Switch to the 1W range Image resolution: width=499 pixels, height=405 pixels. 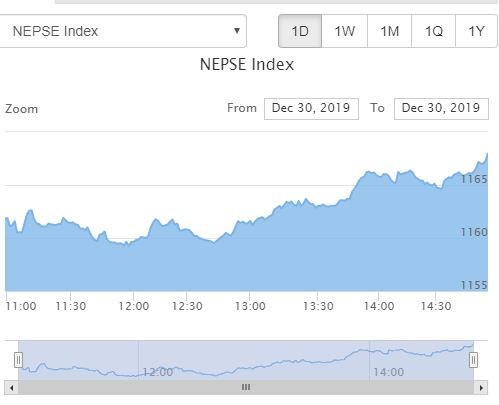(345, 31)
